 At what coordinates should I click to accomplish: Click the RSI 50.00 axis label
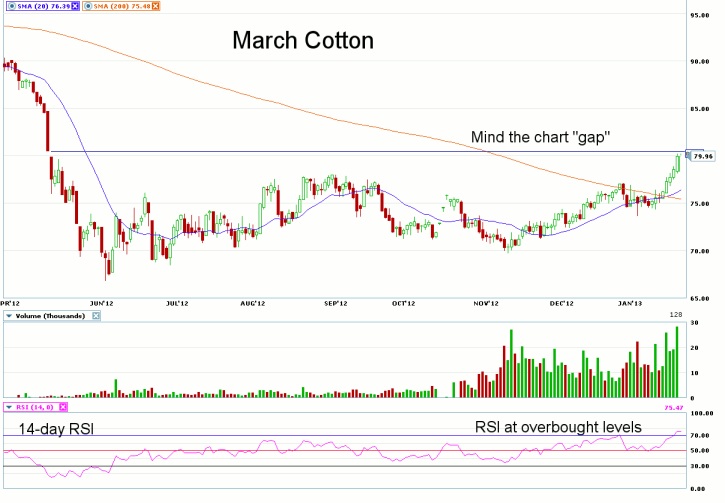700,450
